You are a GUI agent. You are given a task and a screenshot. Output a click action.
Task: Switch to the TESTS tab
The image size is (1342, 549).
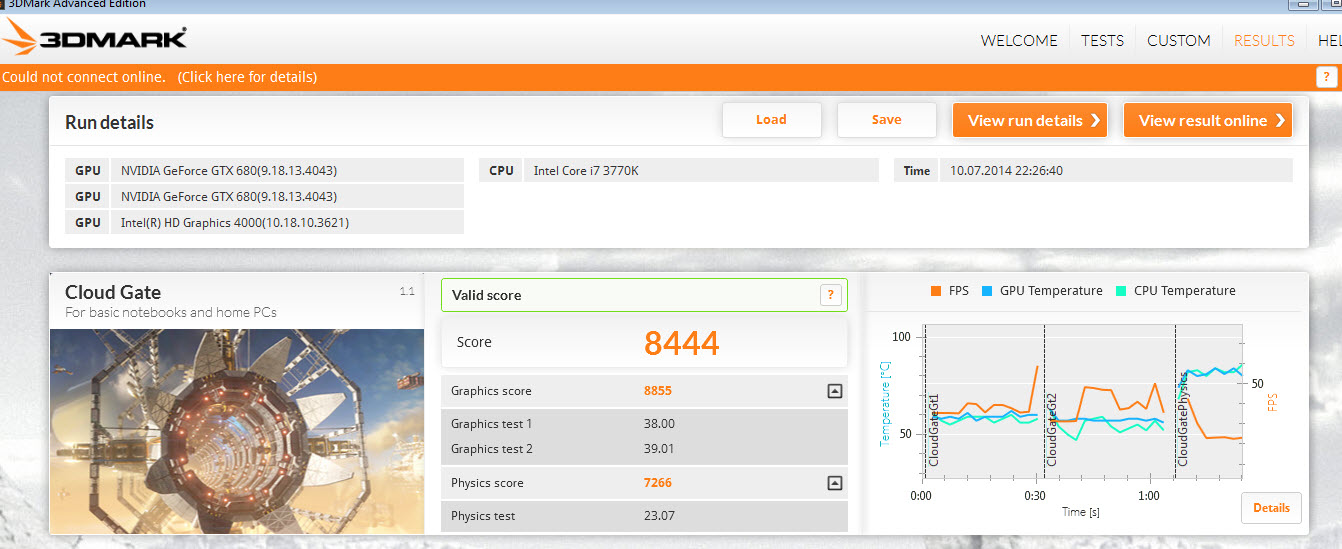pyautogui.click(x=1102, y=41)
